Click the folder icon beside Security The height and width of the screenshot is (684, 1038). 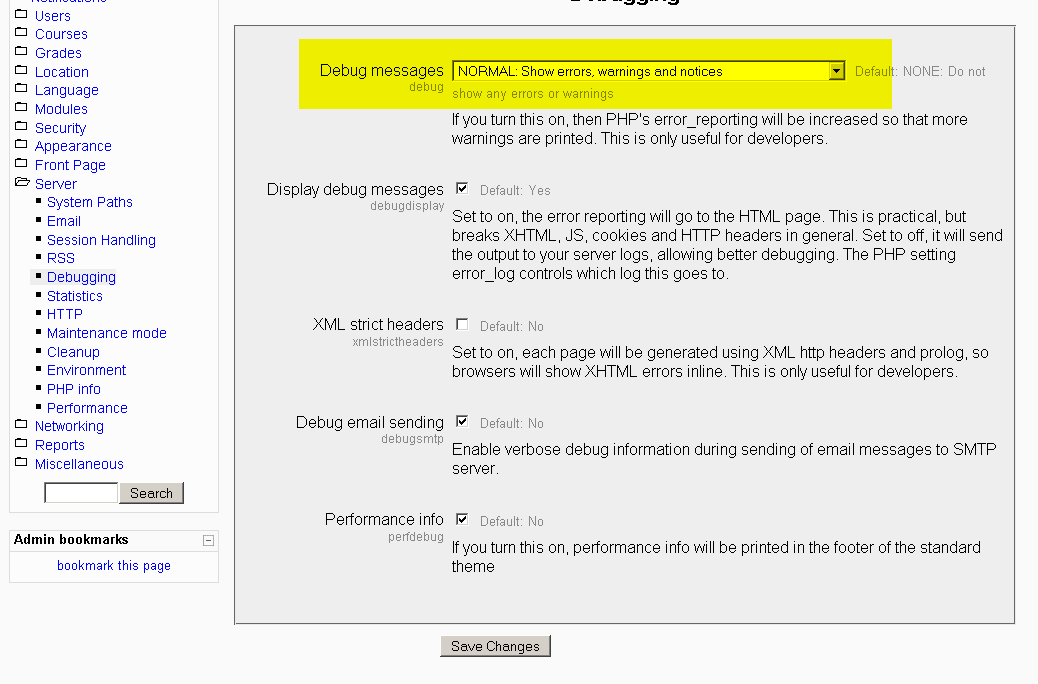click(x=21, y=126)
